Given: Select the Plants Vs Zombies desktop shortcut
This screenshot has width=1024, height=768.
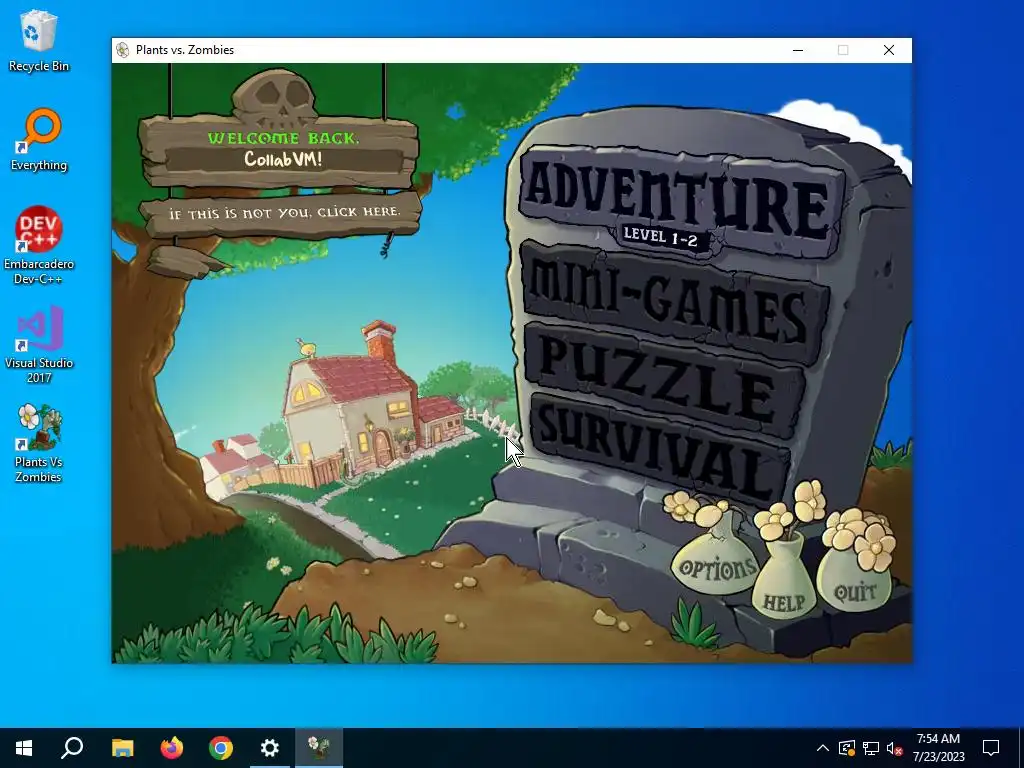Looking at the screenshot, I should pyautogui.click(x=39, y=444).
